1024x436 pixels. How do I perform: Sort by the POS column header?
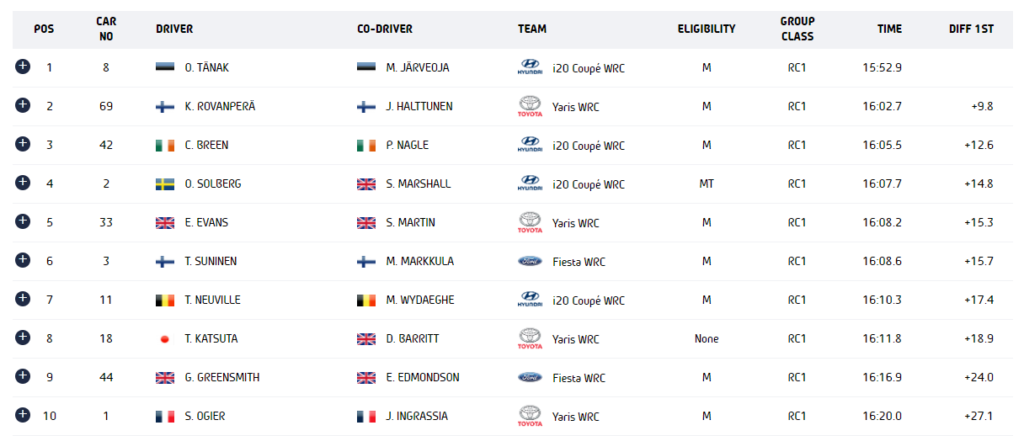44,29
